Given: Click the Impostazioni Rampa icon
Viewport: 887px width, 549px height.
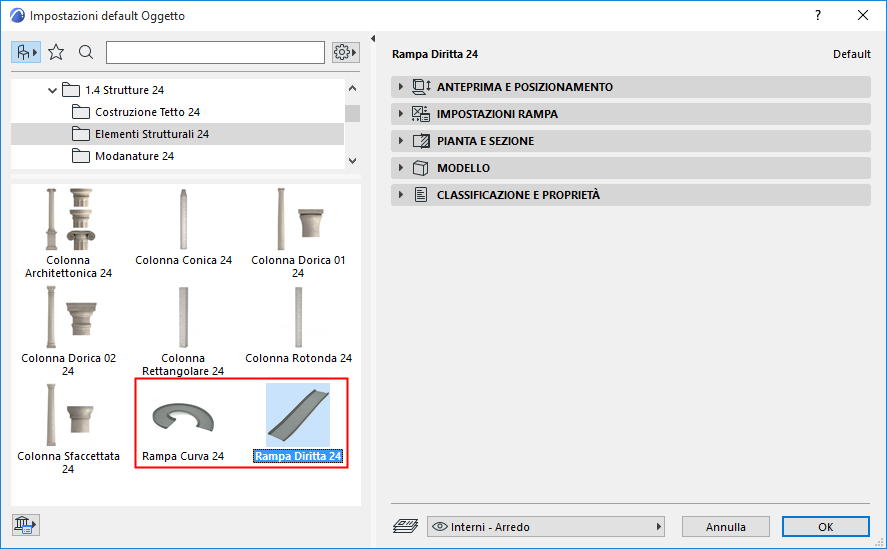Looking at the screenshot, I should [x=421, y=114].
